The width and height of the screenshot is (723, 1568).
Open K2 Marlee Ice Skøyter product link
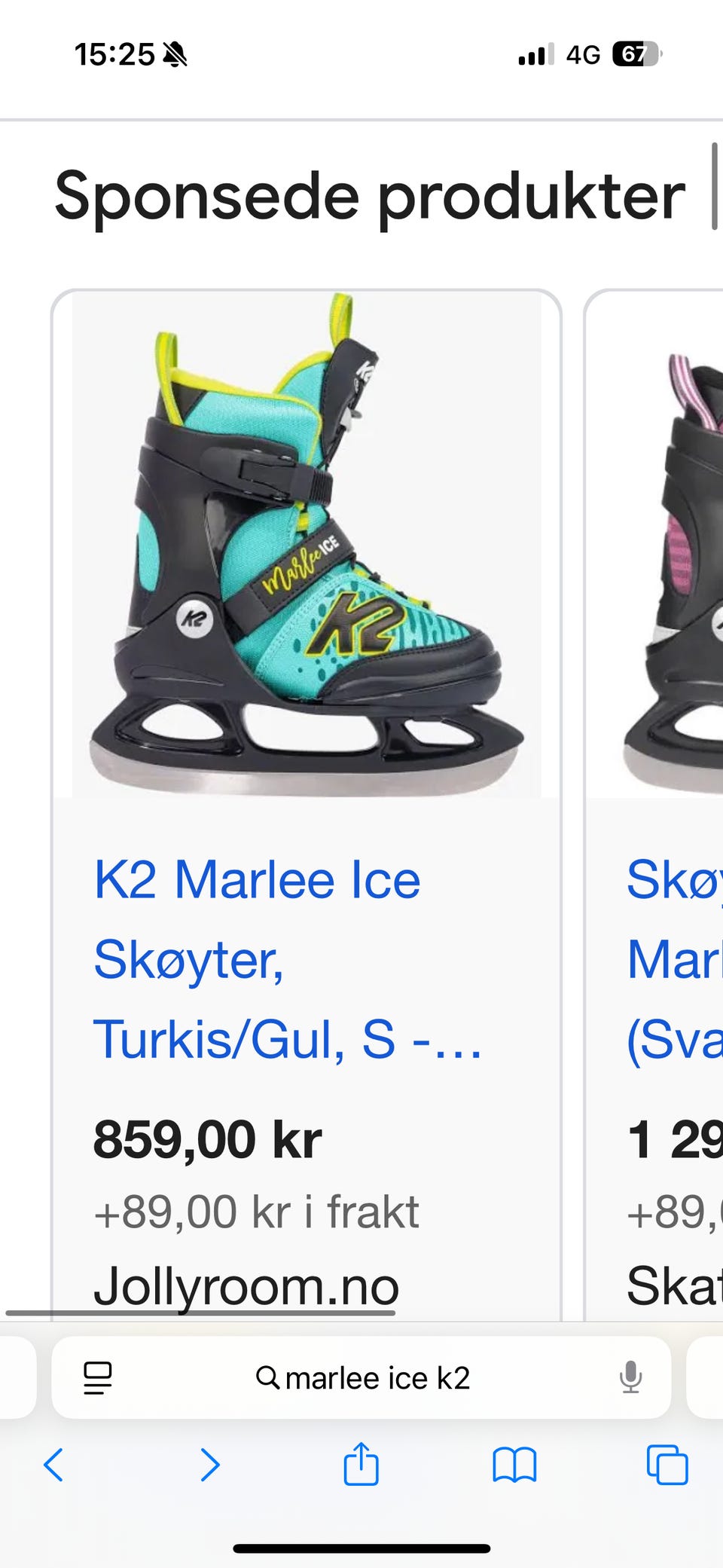click(x=286, y=959)
